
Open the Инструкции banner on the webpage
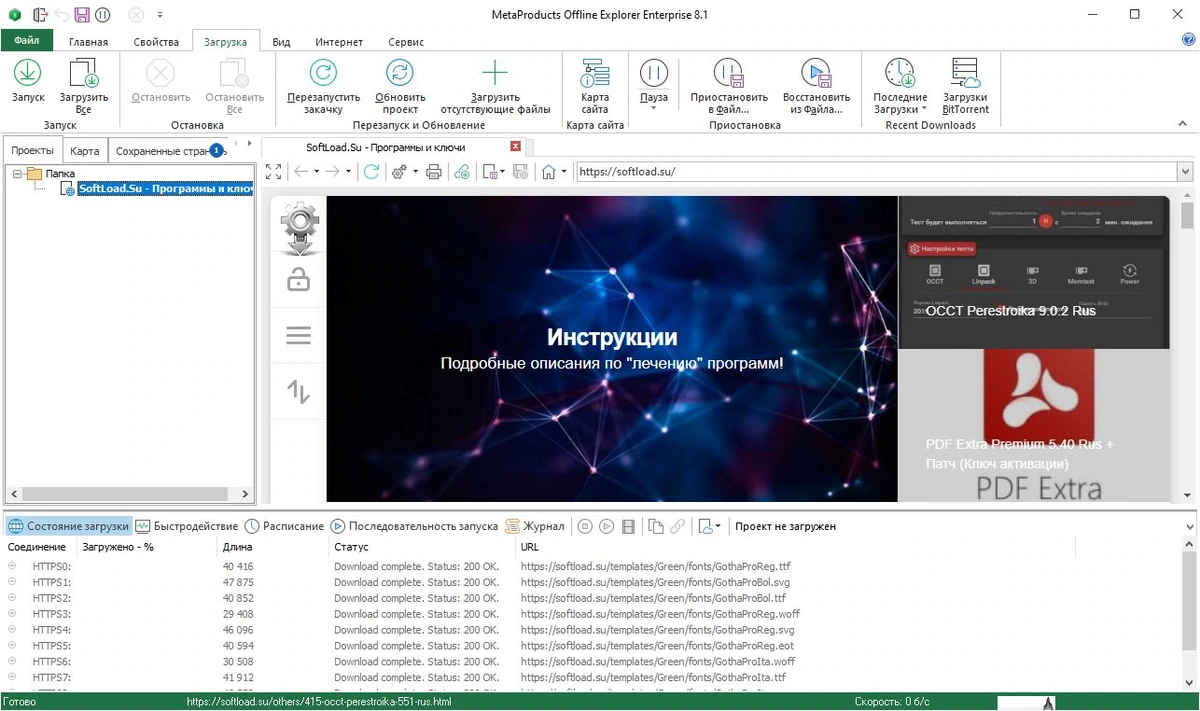coord(612,349)
